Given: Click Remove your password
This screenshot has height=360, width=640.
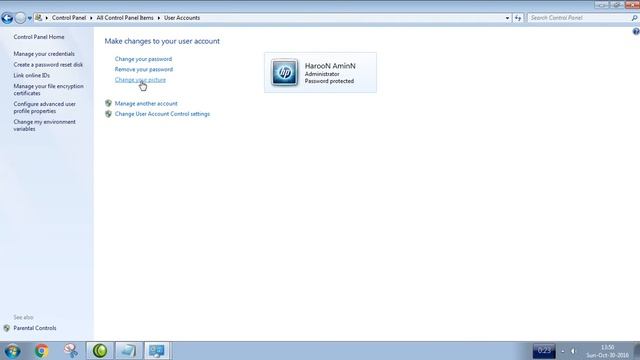Looking at the screenshot, I should coord(144,69).
